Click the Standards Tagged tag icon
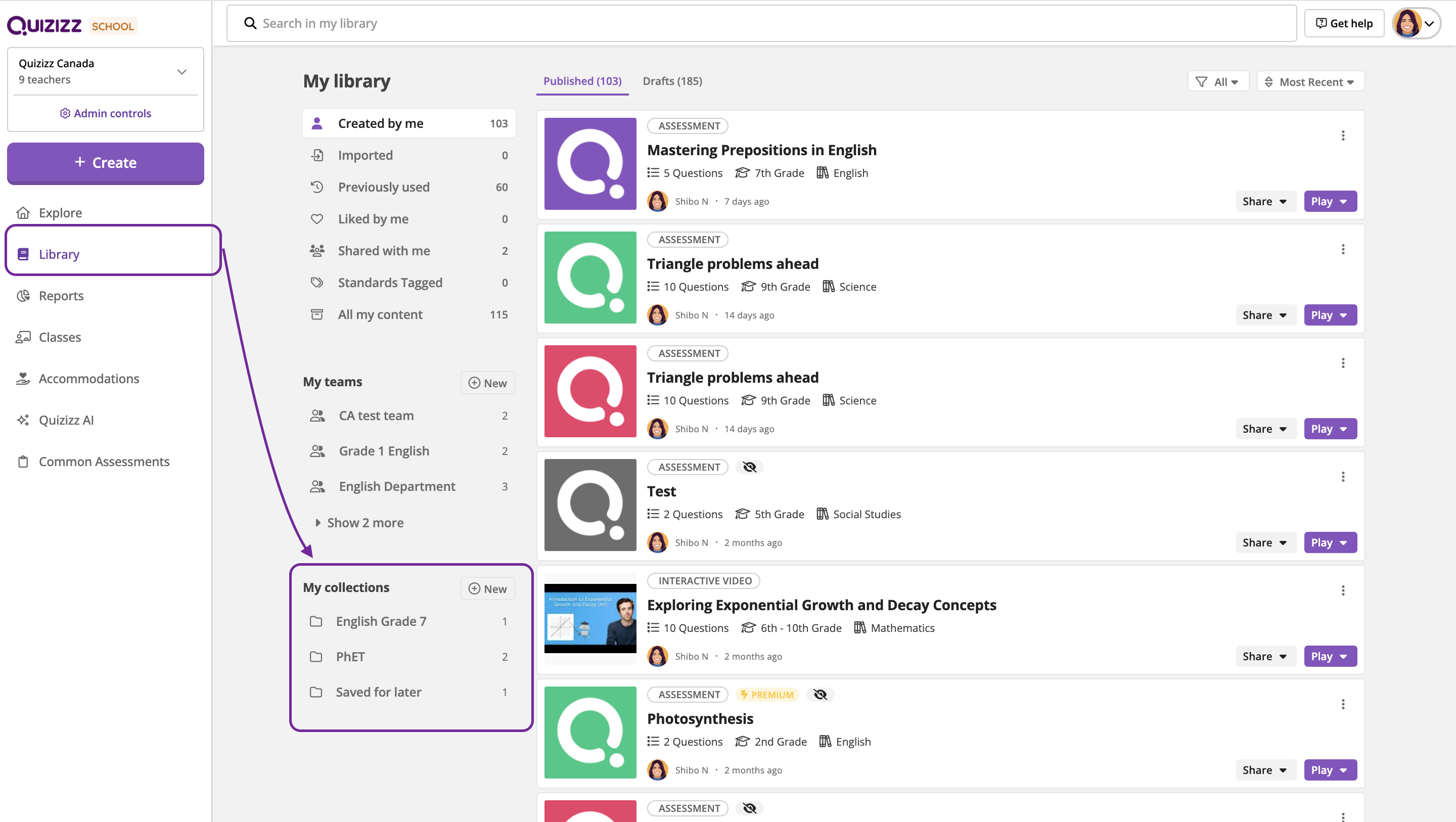The height and width of the screenshot is (822, 1456). coord(317,282)
